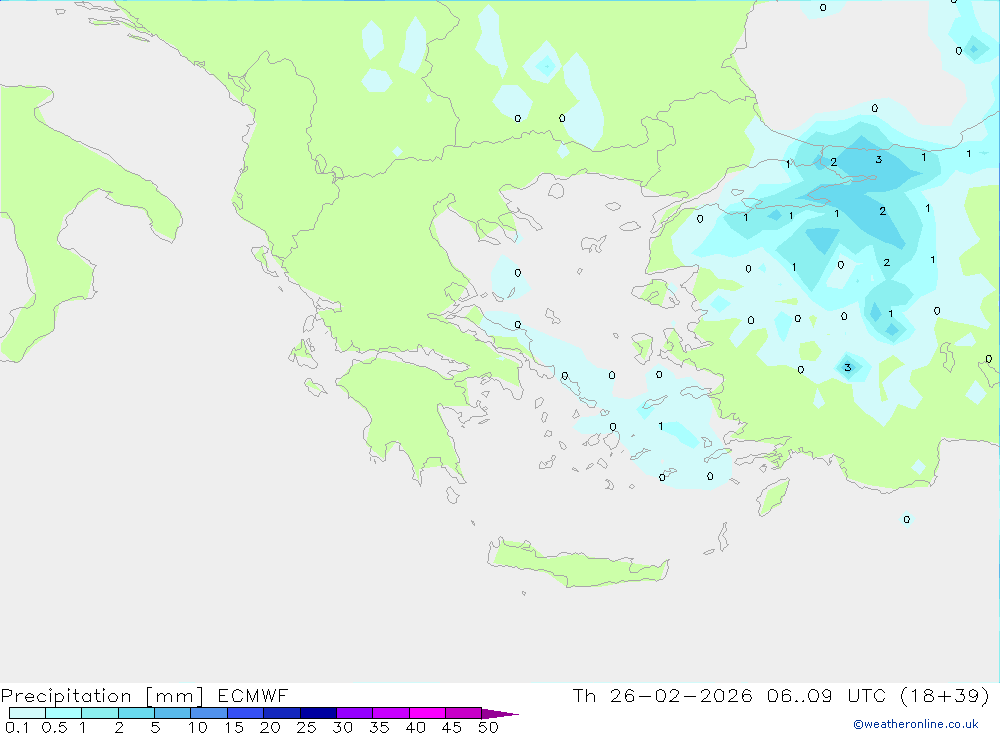Click the '0.5' legend scale label
The image size is (1000, 733).
pyautogui.click(x=54, y=727)
